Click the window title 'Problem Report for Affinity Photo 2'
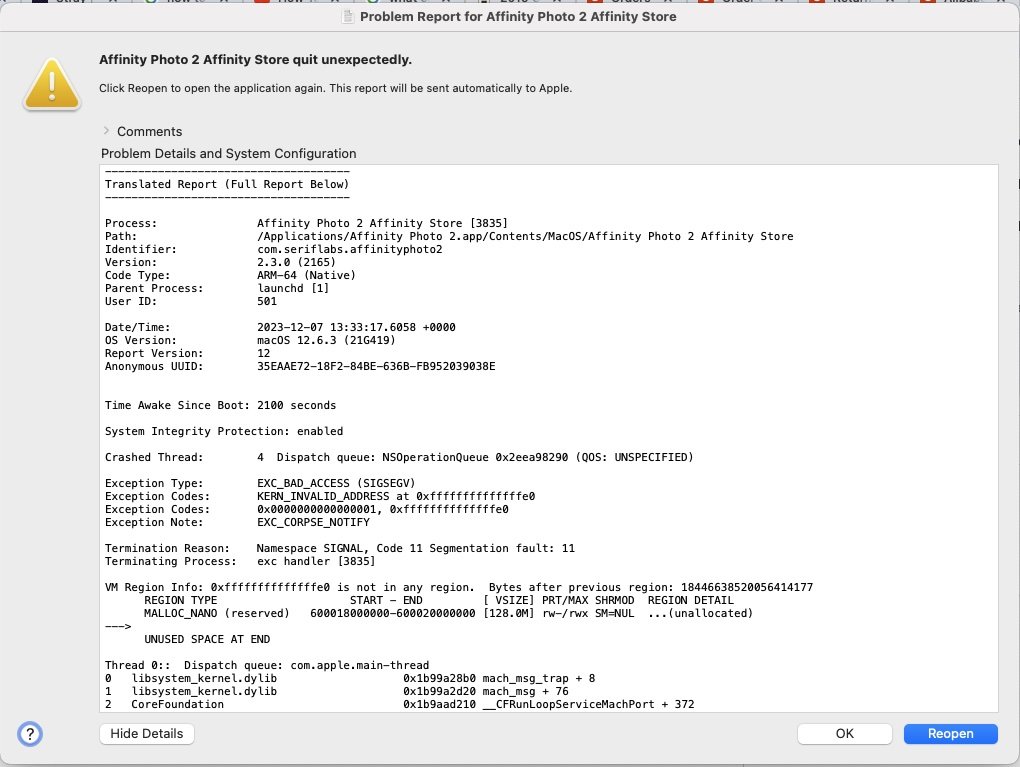1020x767 pixels. (518, 16)
